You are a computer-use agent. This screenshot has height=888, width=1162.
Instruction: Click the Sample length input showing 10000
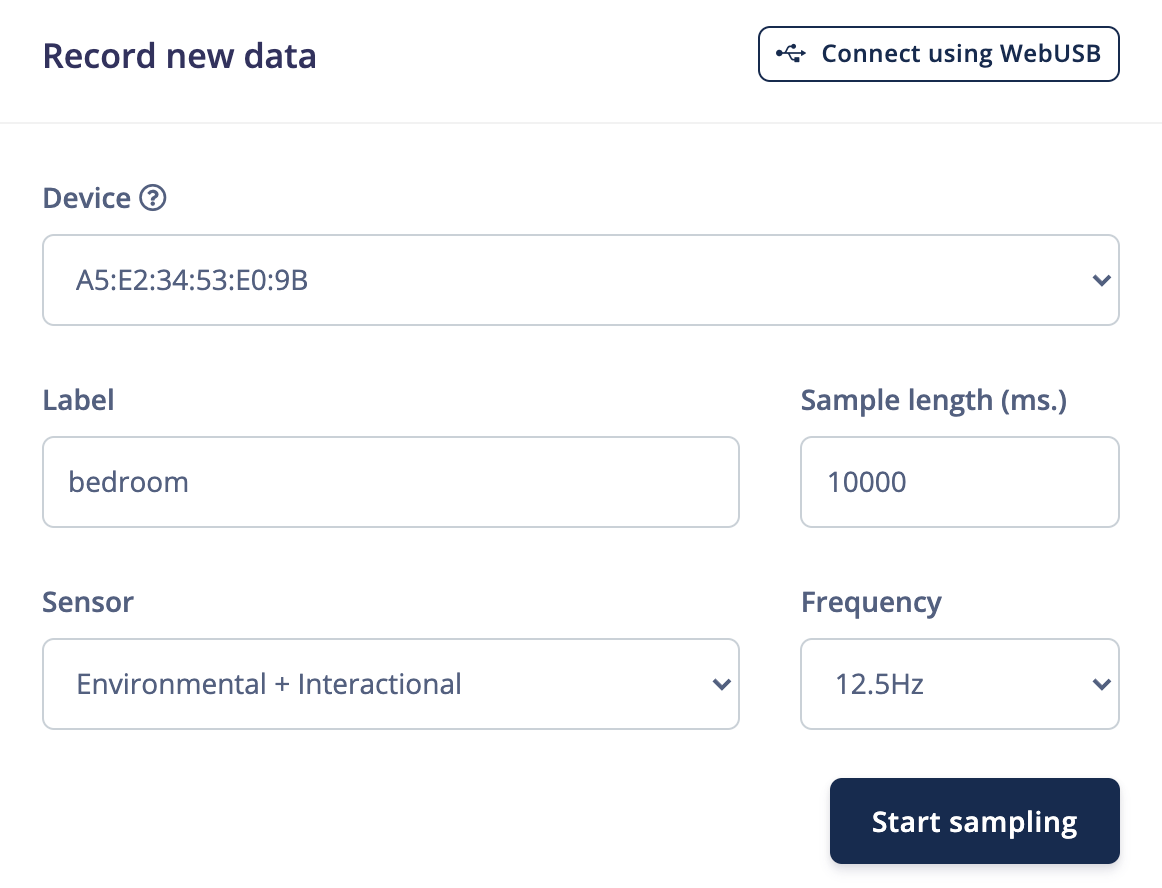click(958, 482)
